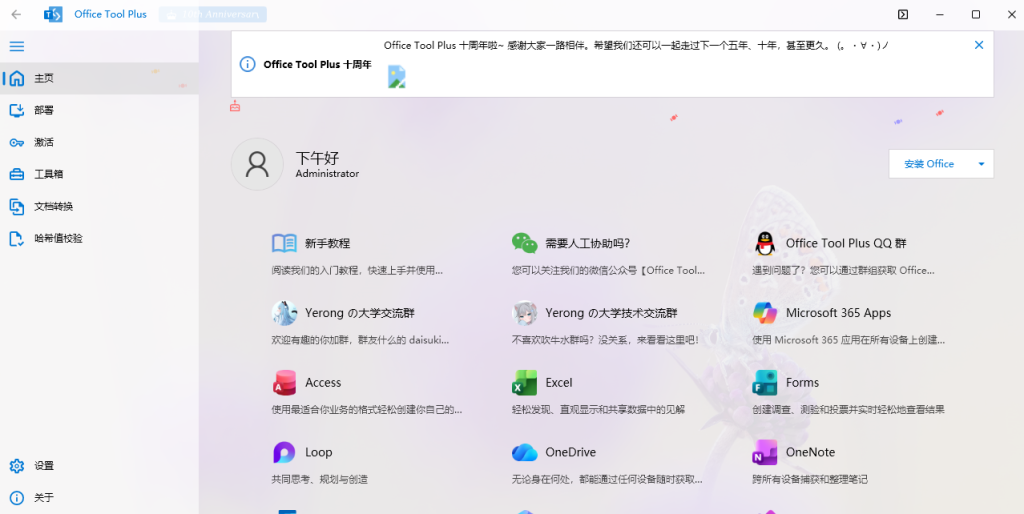
Task: Click the deploy download icon in sidebar
Action: pyautogui.click(x=17, y=110)
